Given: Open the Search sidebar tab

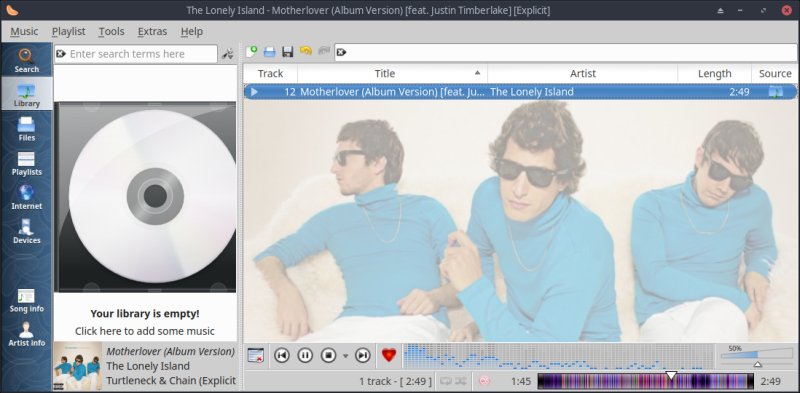Looking at the screenshot, I should pos(27,60).
